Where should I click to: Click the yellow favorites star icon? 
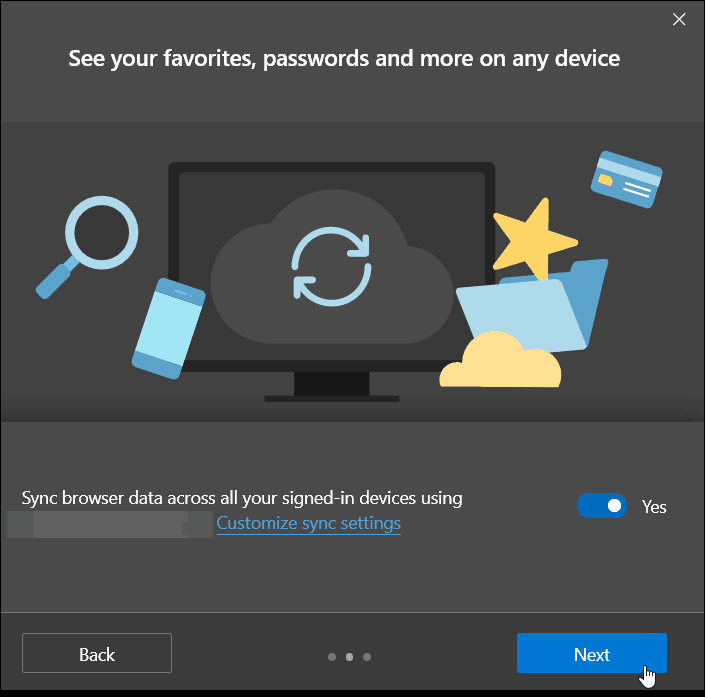point(534,238)
